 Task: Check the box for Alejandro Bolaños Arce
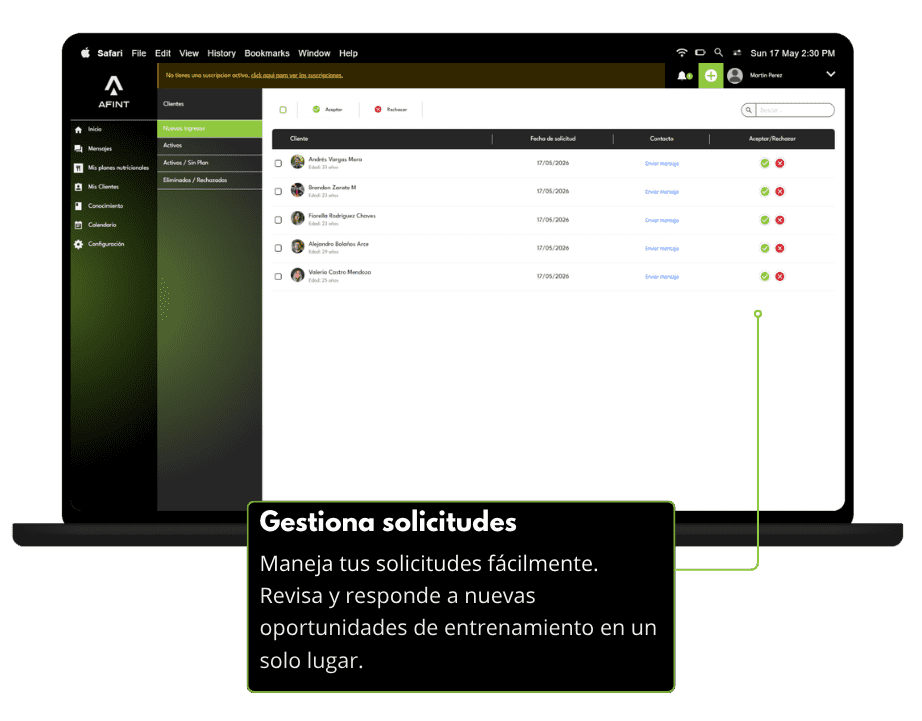point(278,248)
